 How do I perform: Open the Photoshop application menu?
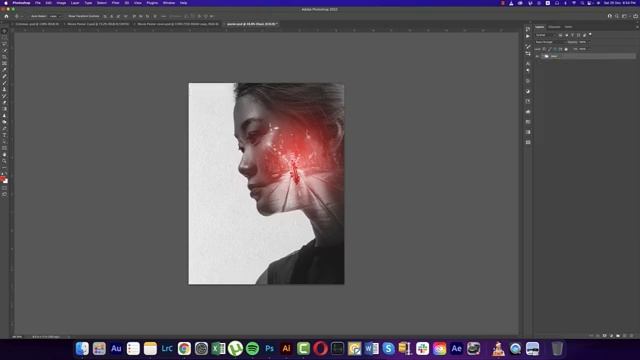point(21,3)
